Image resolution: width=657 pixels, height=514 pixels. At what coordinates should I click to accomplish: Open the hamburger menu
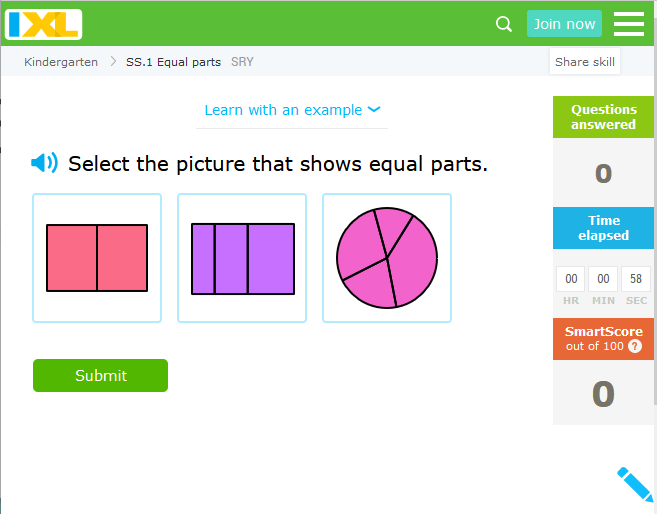point(629,24)
